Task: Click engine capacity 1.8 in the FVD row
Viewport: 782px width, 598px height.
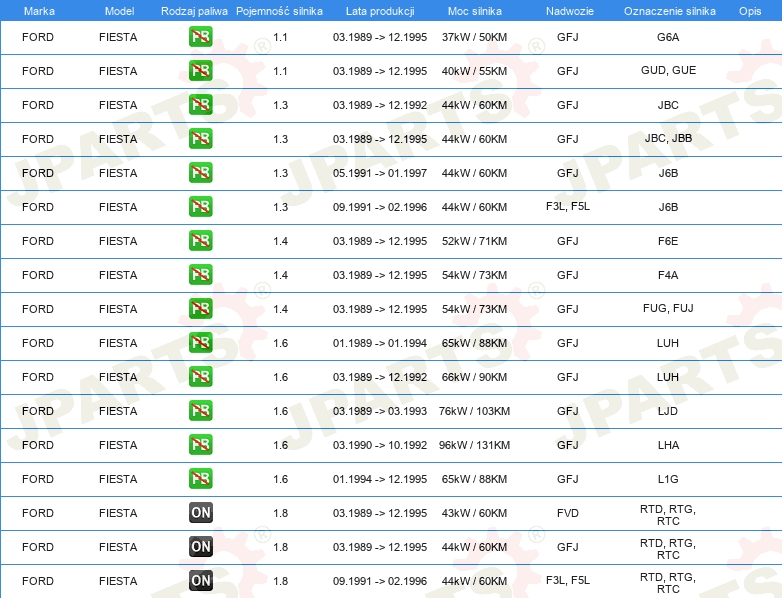Action: pyautogui.click(x=280, y=513)
